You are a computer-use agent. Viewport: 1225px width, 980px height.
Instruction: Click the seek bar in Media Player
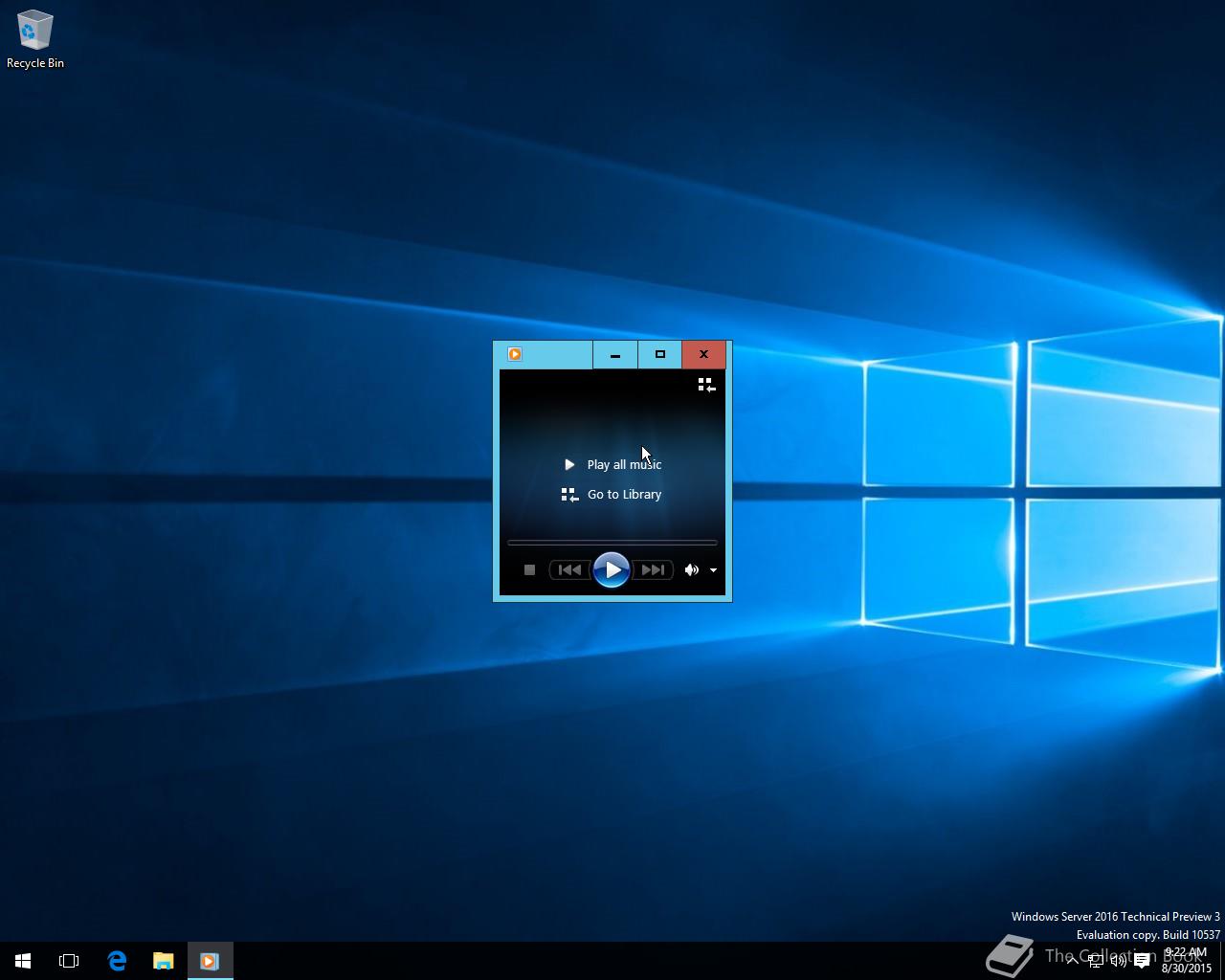coord(612,543)
